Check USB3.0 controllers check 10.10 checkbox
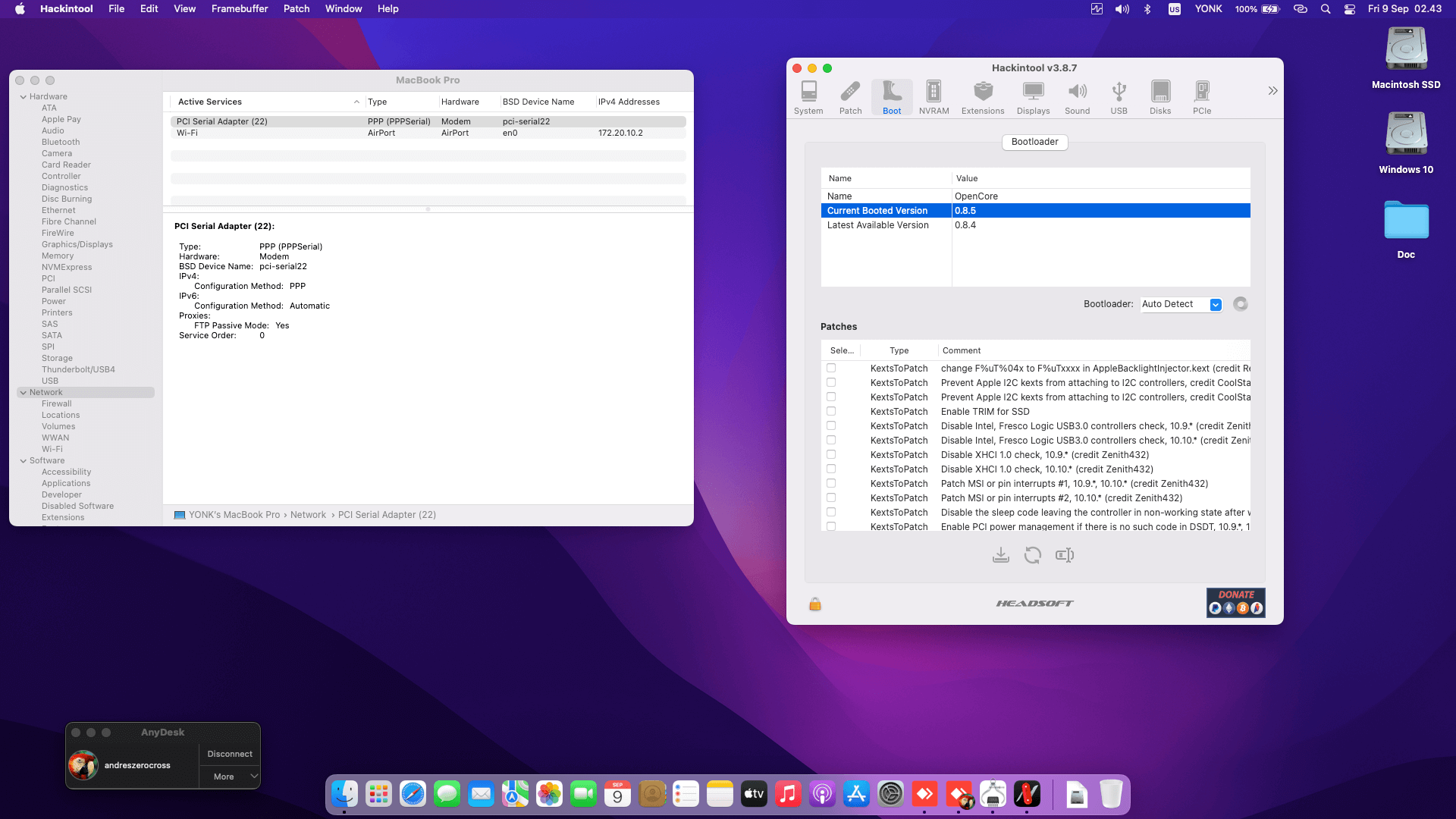Screen dimensions: 1456x819 [x=831, y=440]
